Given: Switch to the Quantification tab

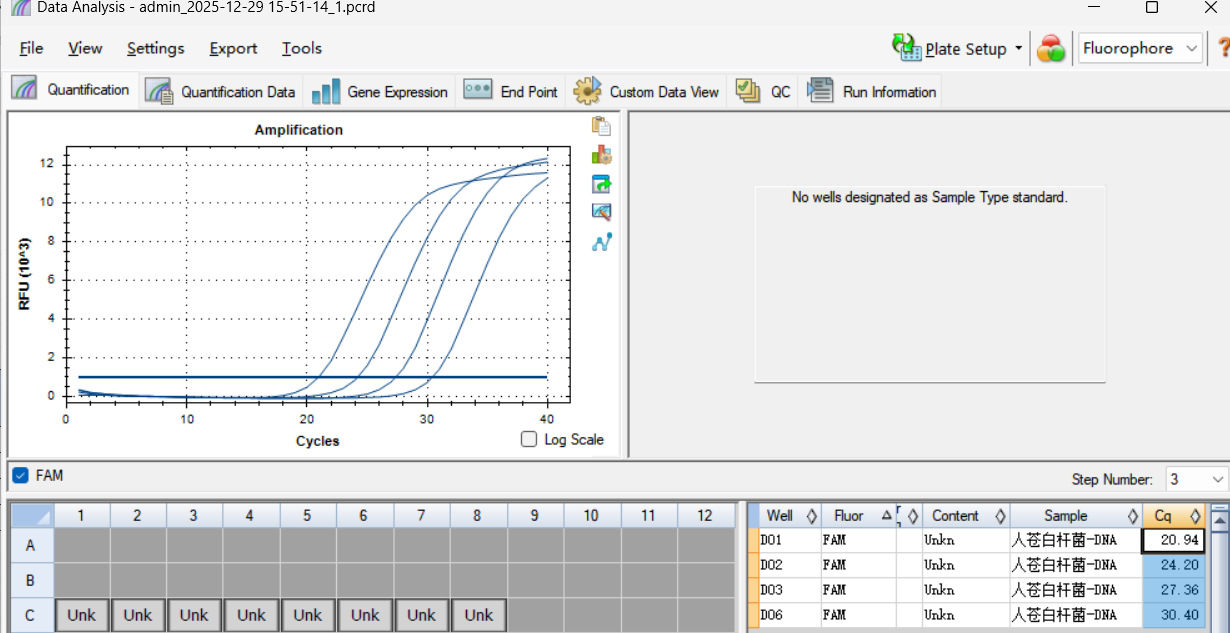Looking at the screenshot, I should pos(70,89).
